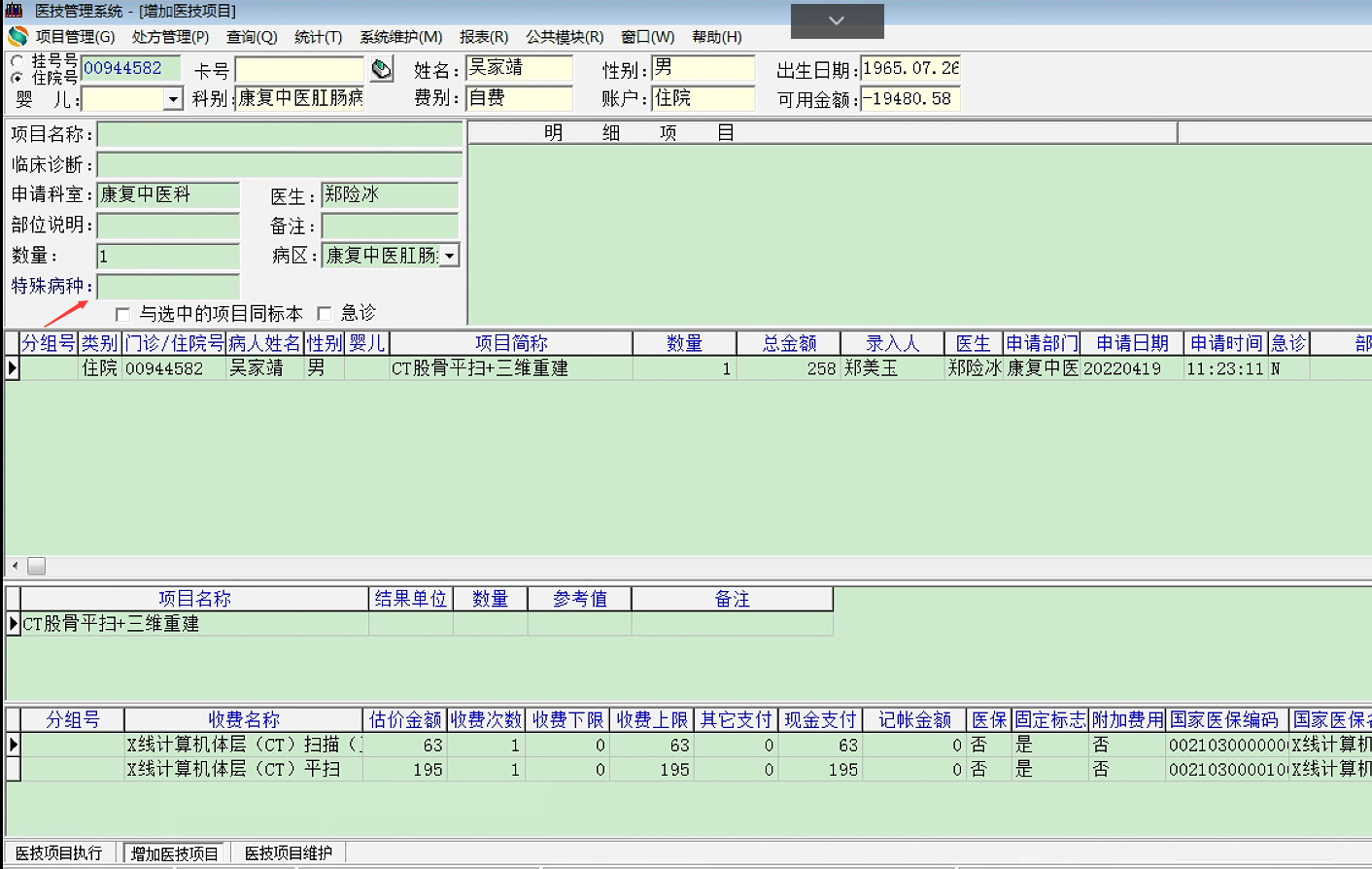
Task: Switch to the 增加医技项目 tab
Action: pos(174,853)
